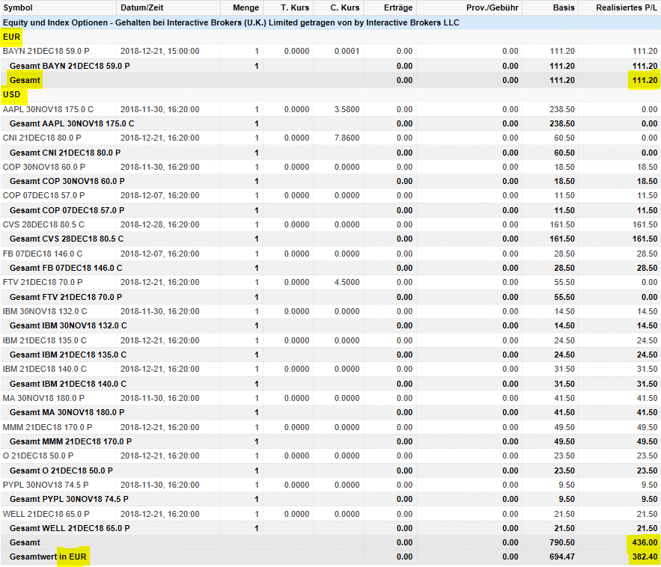Click the Erträge column header
The height and width of the screenshot is (567, 661).
click(x=398, y=8)
